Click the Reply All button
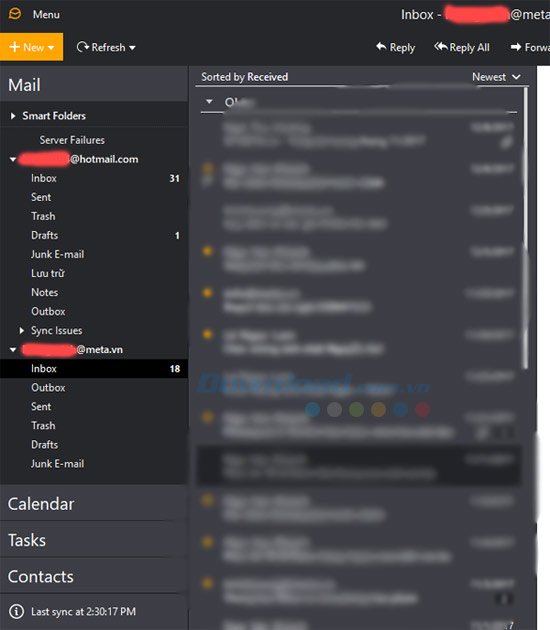 [462, 47]
